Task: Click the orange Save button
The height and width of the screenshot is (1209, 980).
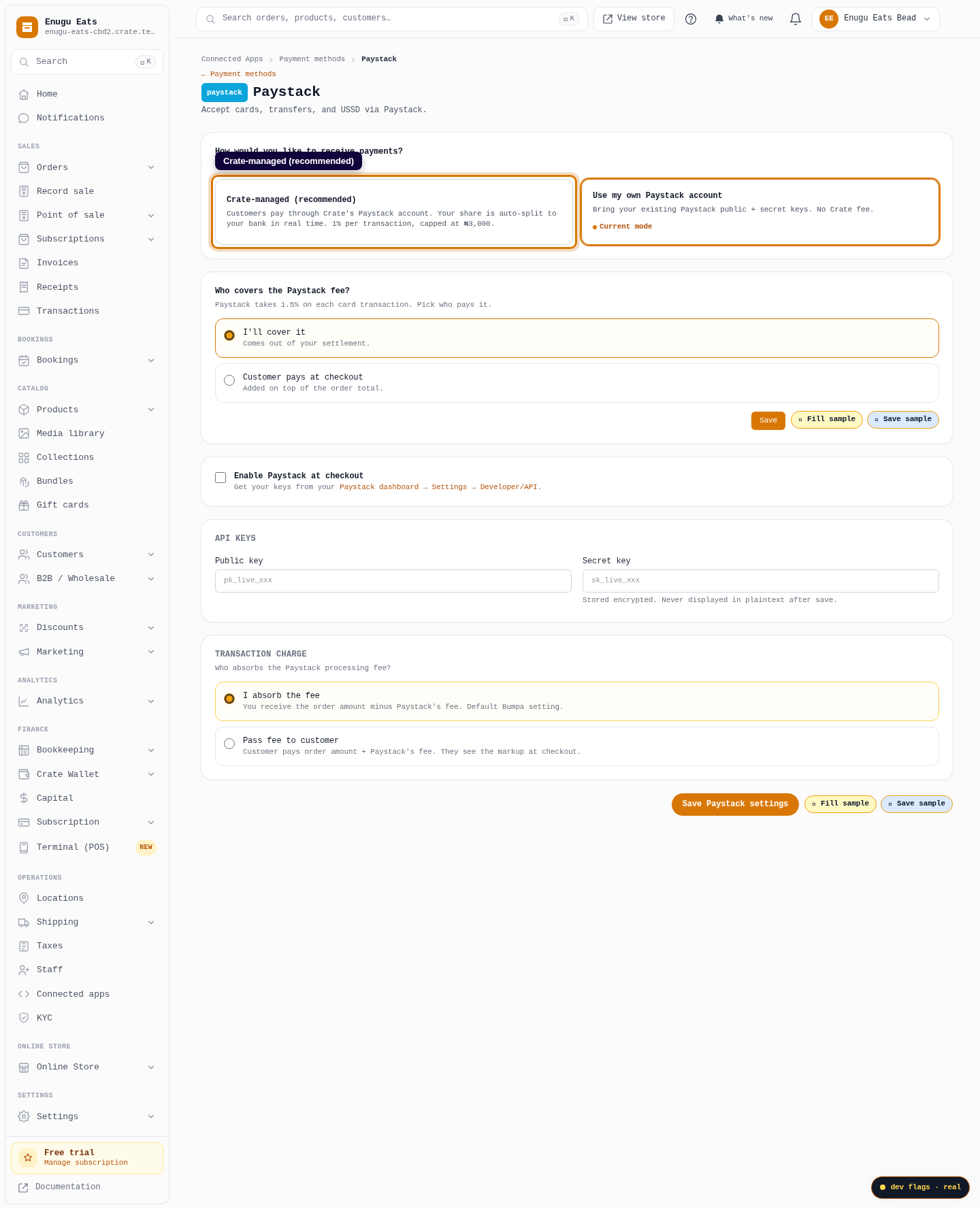Action: point(768,420)
